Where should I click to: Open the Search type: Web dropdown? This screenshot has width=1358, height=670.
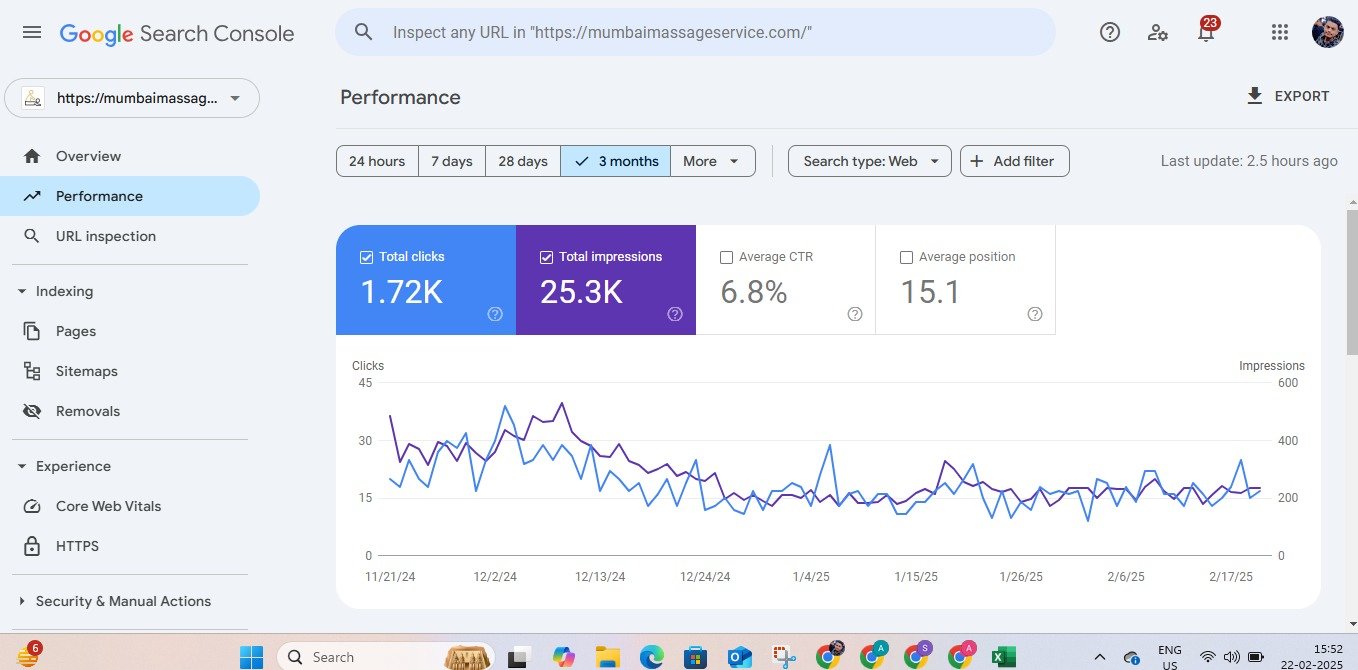point(870,161)
